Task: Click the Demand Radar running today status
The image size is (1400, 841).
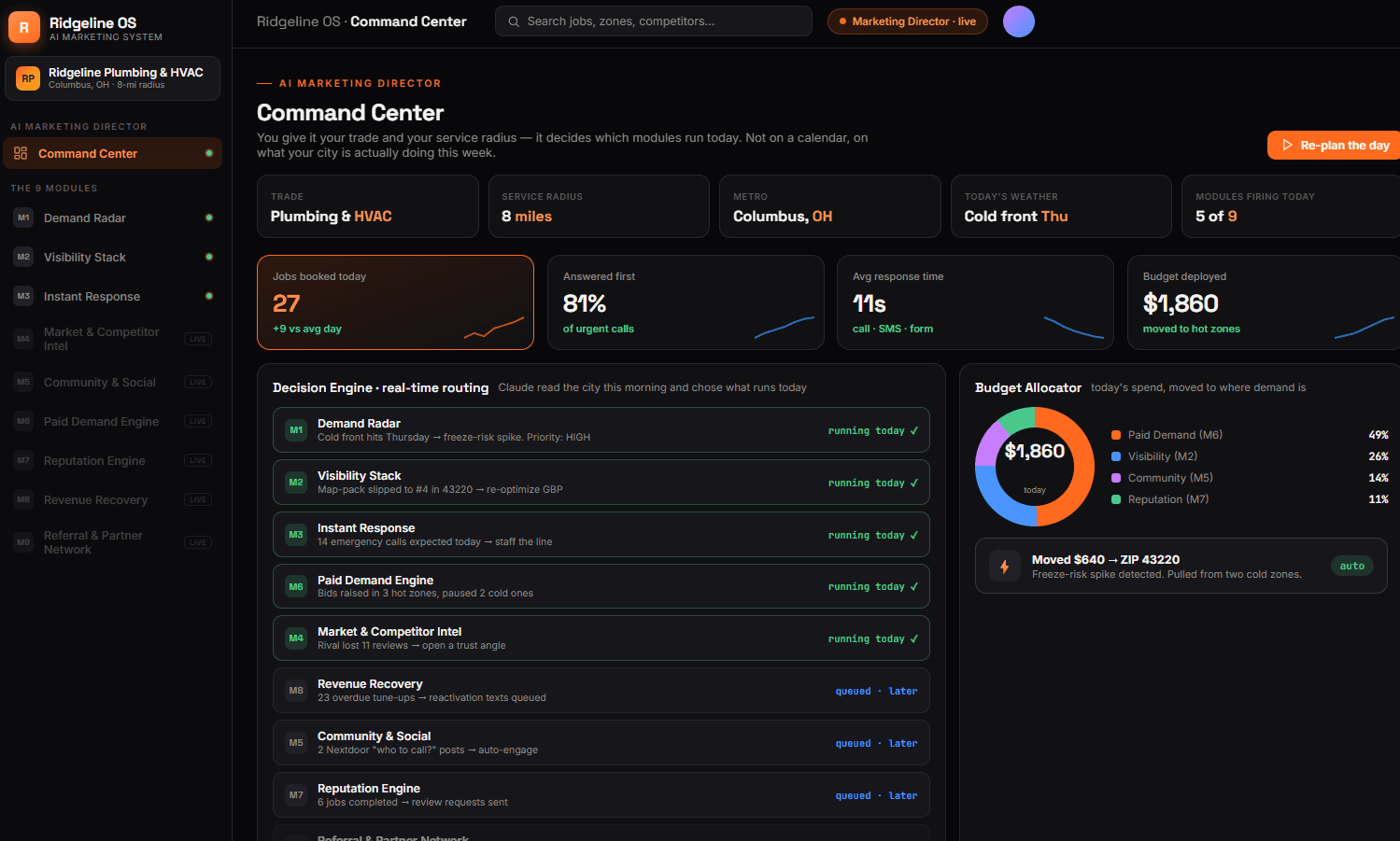Action: (873, 430)
